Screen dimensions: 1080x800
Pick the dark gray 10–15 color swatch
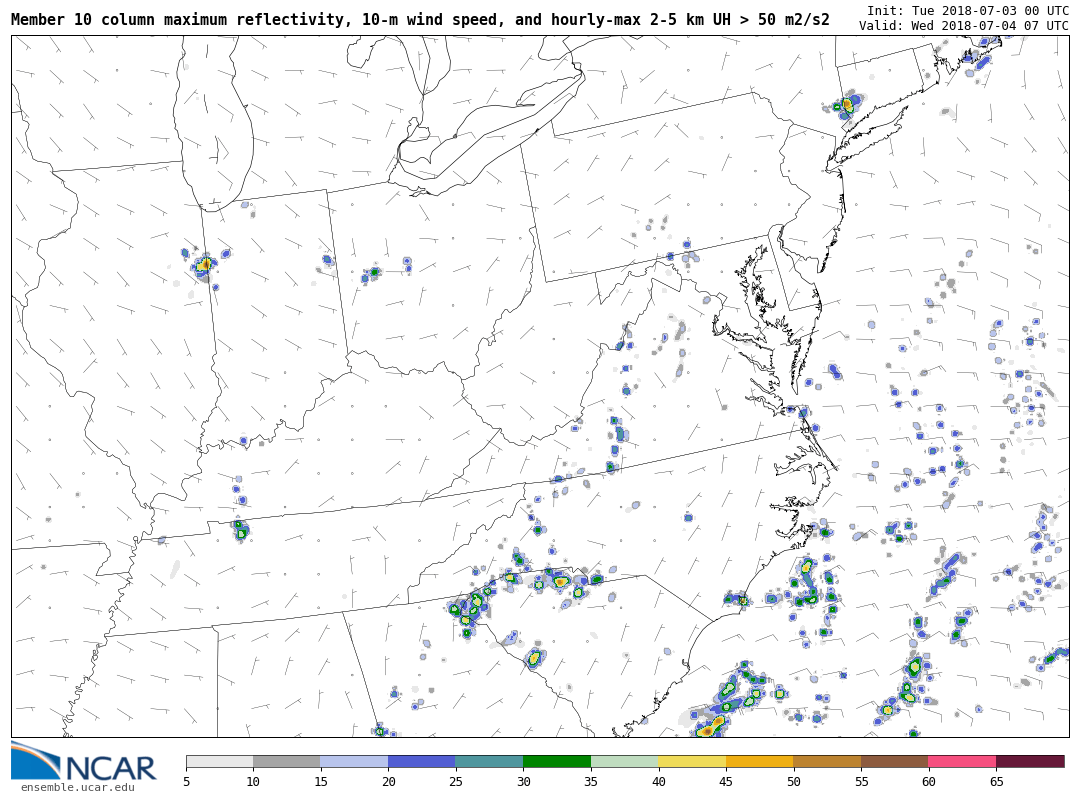tap(286, 761)
